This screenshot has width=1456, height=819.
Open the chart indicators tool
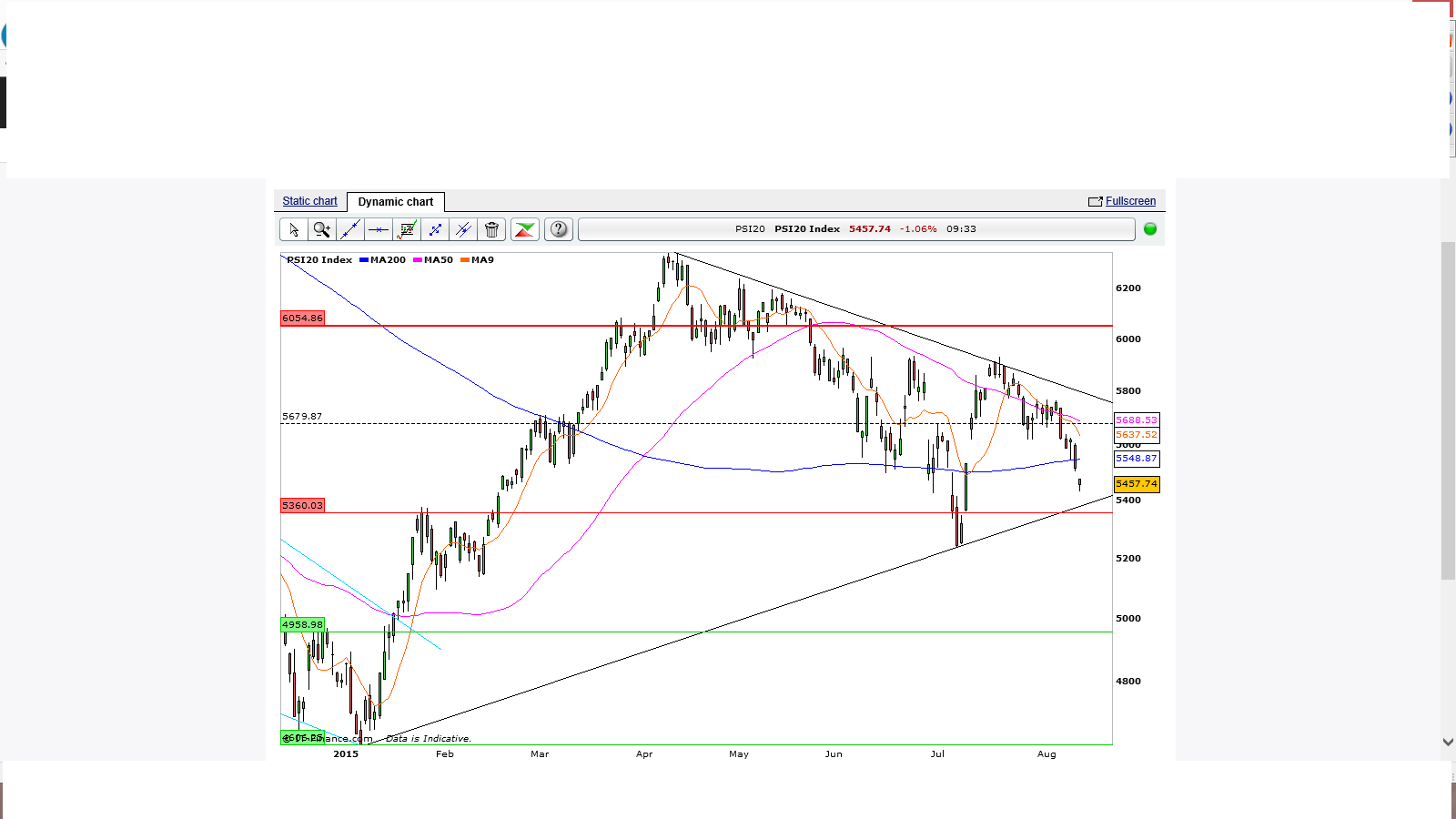(407, 229)
